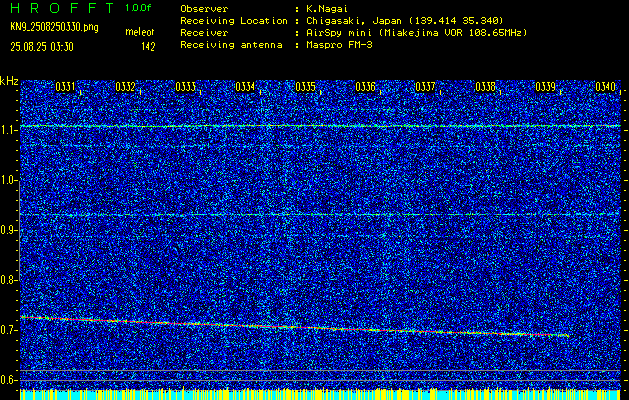Click the version label 1.00f
629x400 pixels.
[138, 8]
